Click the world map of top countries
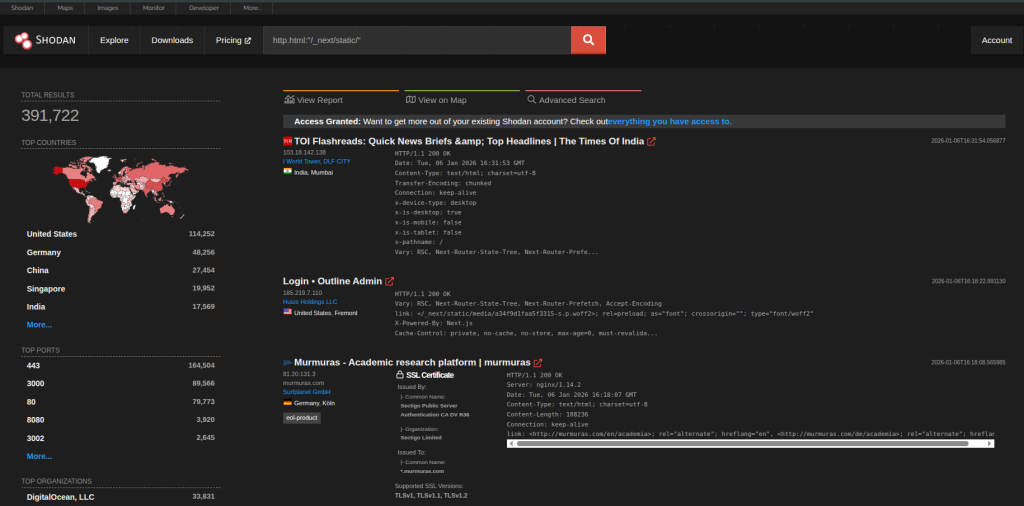1024x506 pixels. click(x=120, y=187)
